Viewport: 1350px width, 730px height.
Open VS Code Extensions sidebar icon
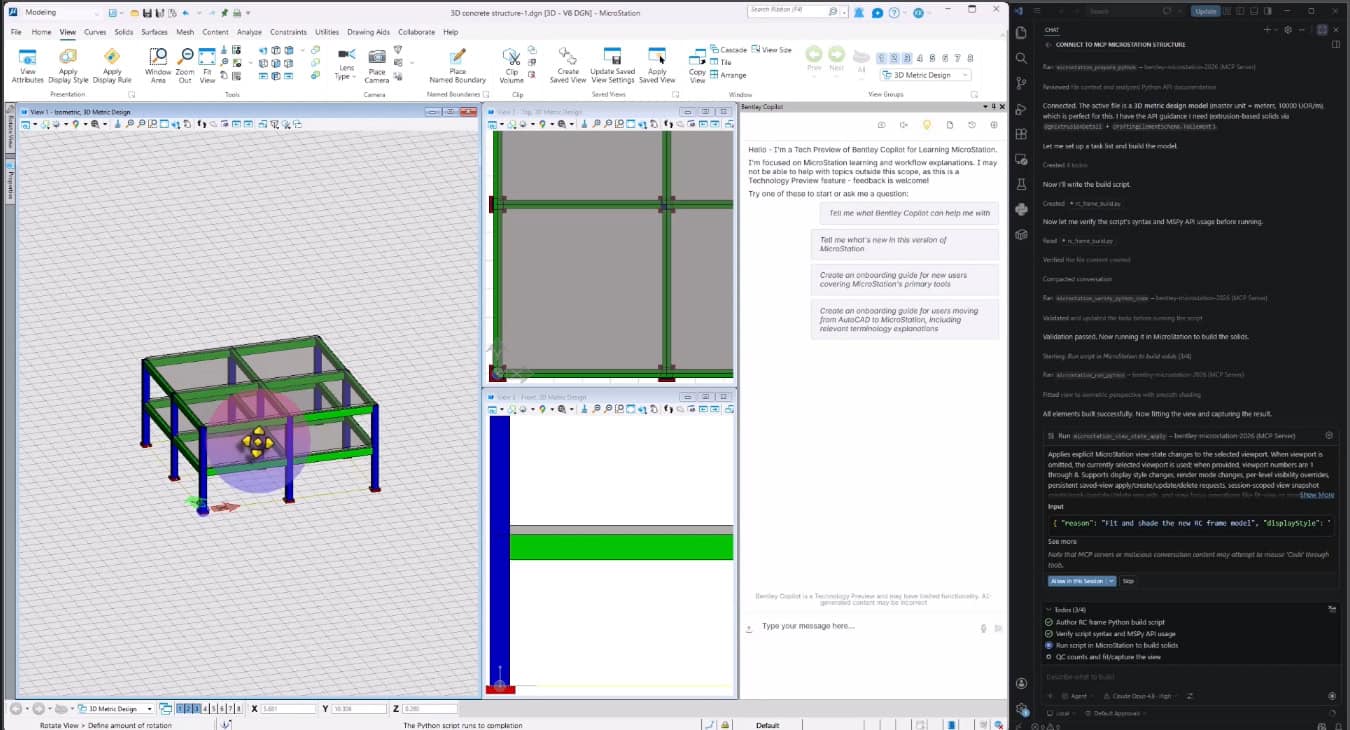click(1021, 134)
